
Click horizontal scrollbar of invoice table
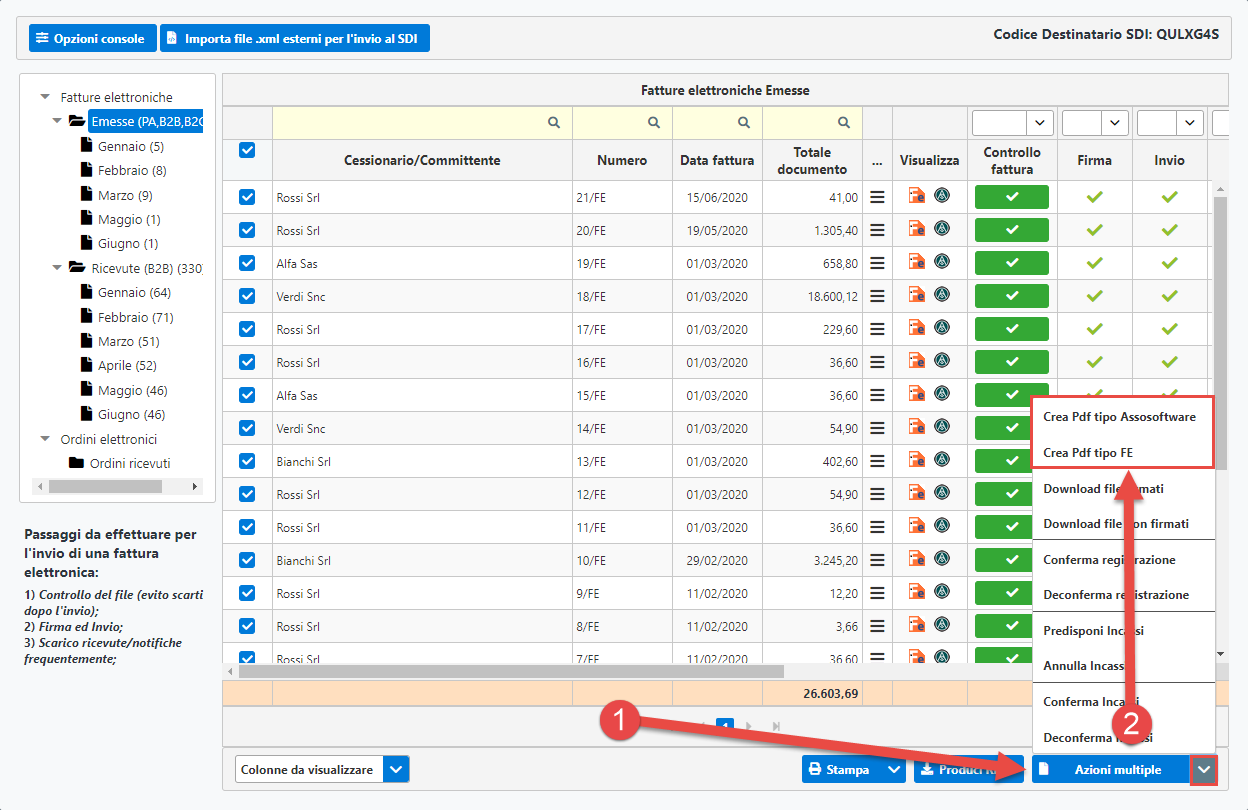click(x=511, y=671)
